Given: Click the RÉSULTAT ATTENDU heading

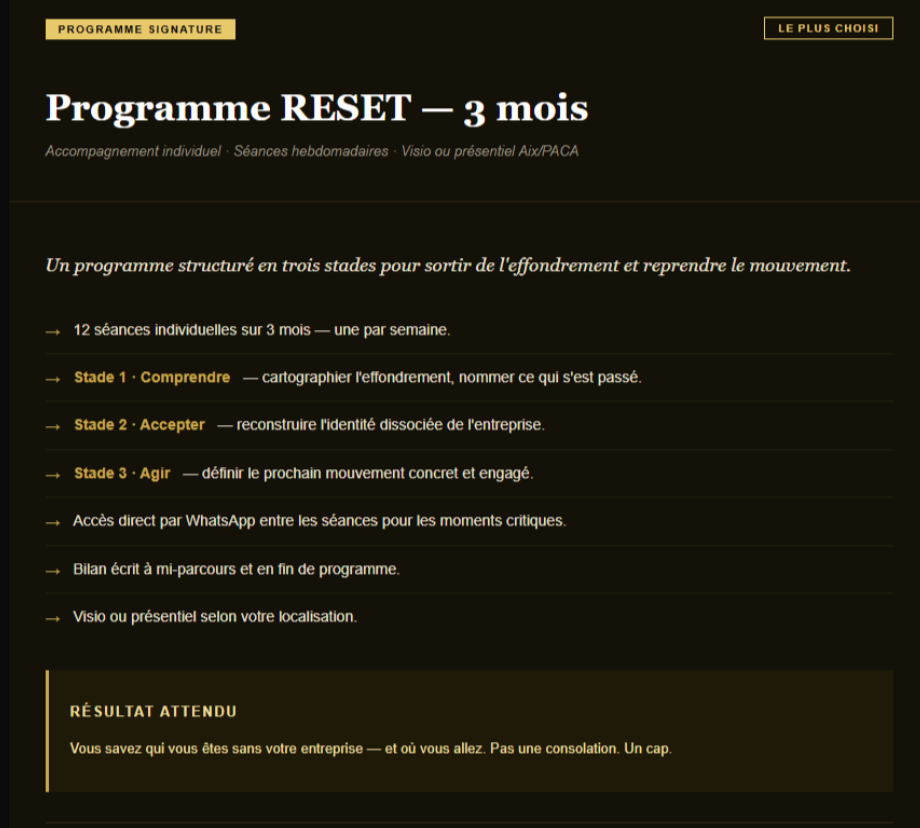Looking at the screenshot, I should pos(153,712).
